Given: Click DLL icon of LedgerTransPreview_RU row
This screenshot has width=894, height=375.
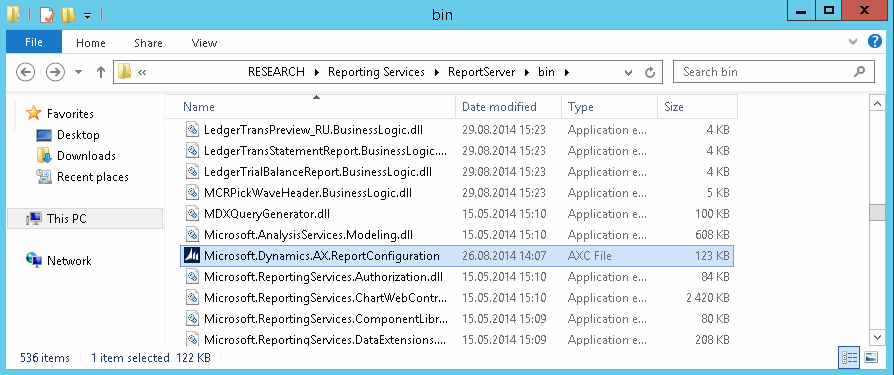Looking at the screenshot, I should point(192,130).
